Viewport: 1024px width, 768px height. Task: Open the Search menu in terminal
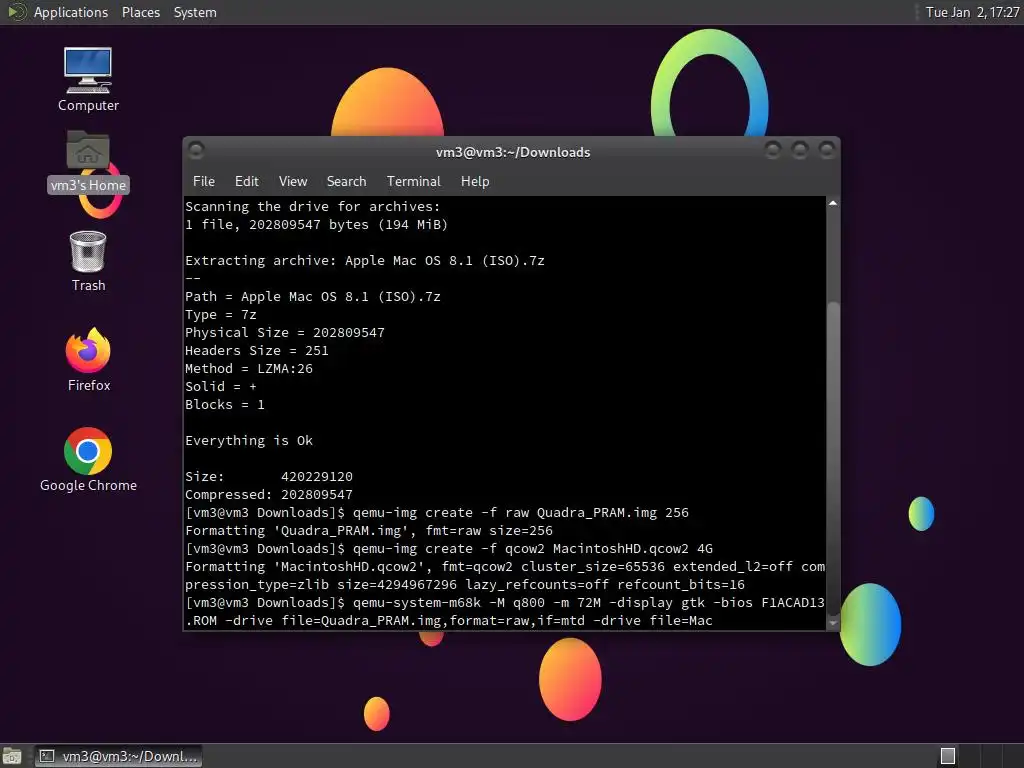(346, 182)
